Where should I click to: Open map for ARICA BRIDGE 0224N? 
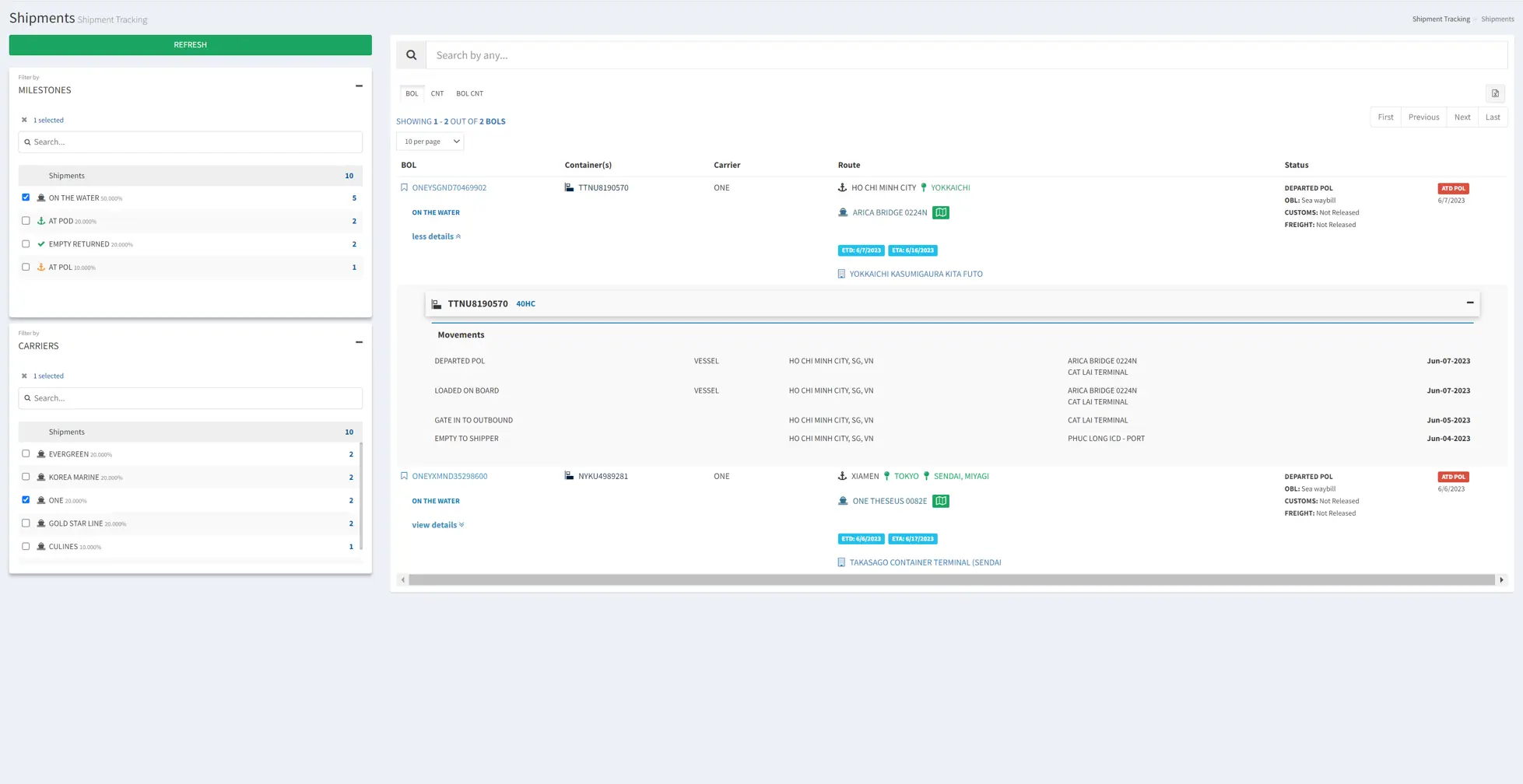(x=940, y=212)
